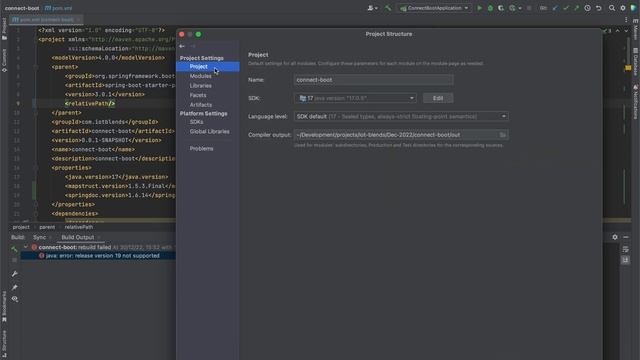640x360 pixels.
Task: Click the java.version property line in editor
Action: click(116, 177)
